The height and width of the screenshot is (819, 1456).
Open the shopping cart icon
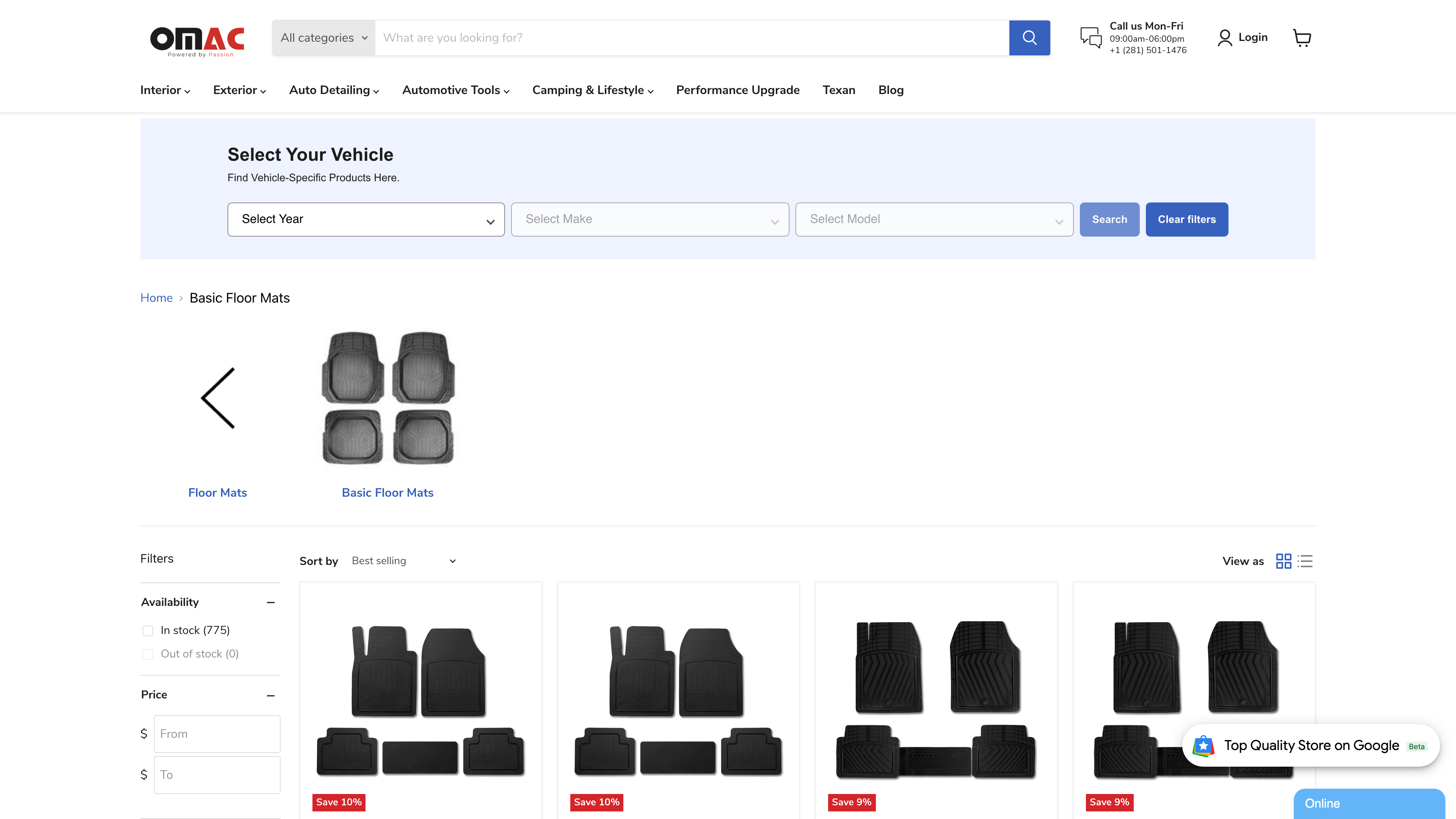click(x=1303, y=37)
